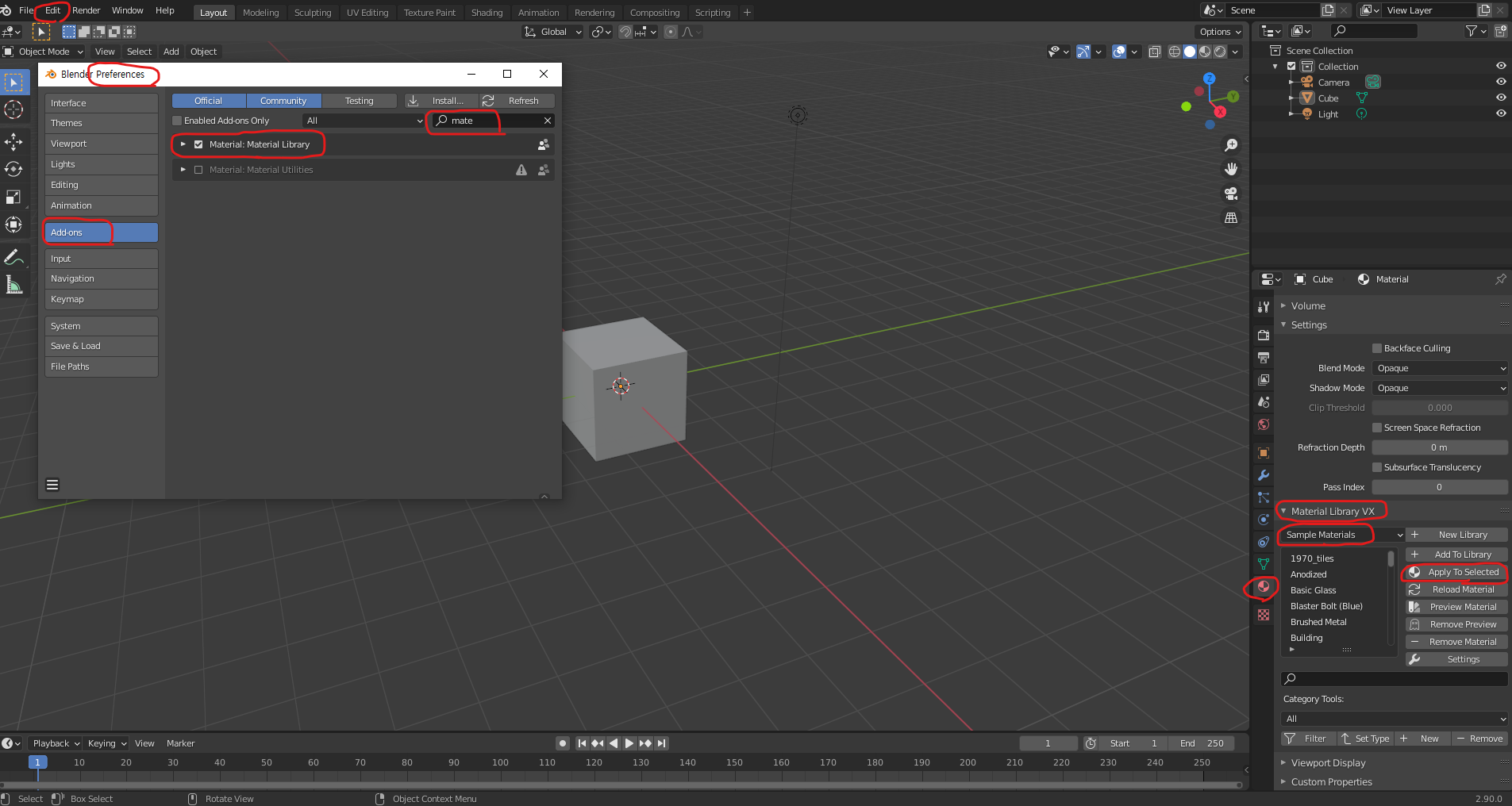Click the Preferences hamburger menu icon
This screenshot has width=1512, height=806.
click(52, 485)
